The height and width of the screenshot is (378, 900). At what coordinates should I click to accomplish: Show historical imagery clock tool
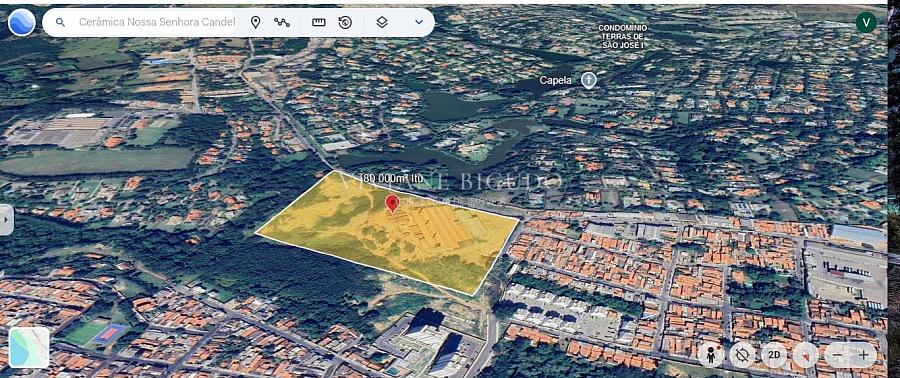point(345,22)
